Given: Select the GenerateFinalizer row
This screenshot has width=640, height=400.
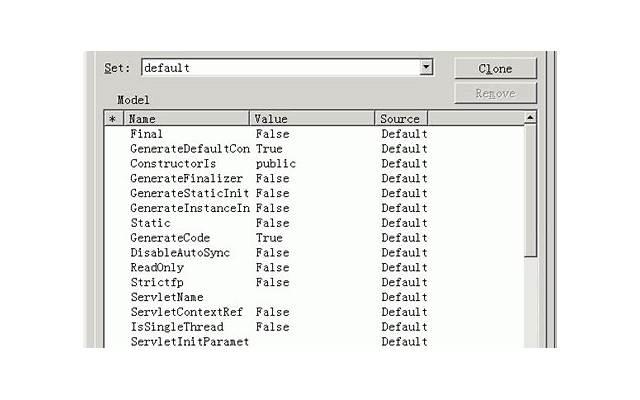Looking at the screenshot, I should click(186, 178).
